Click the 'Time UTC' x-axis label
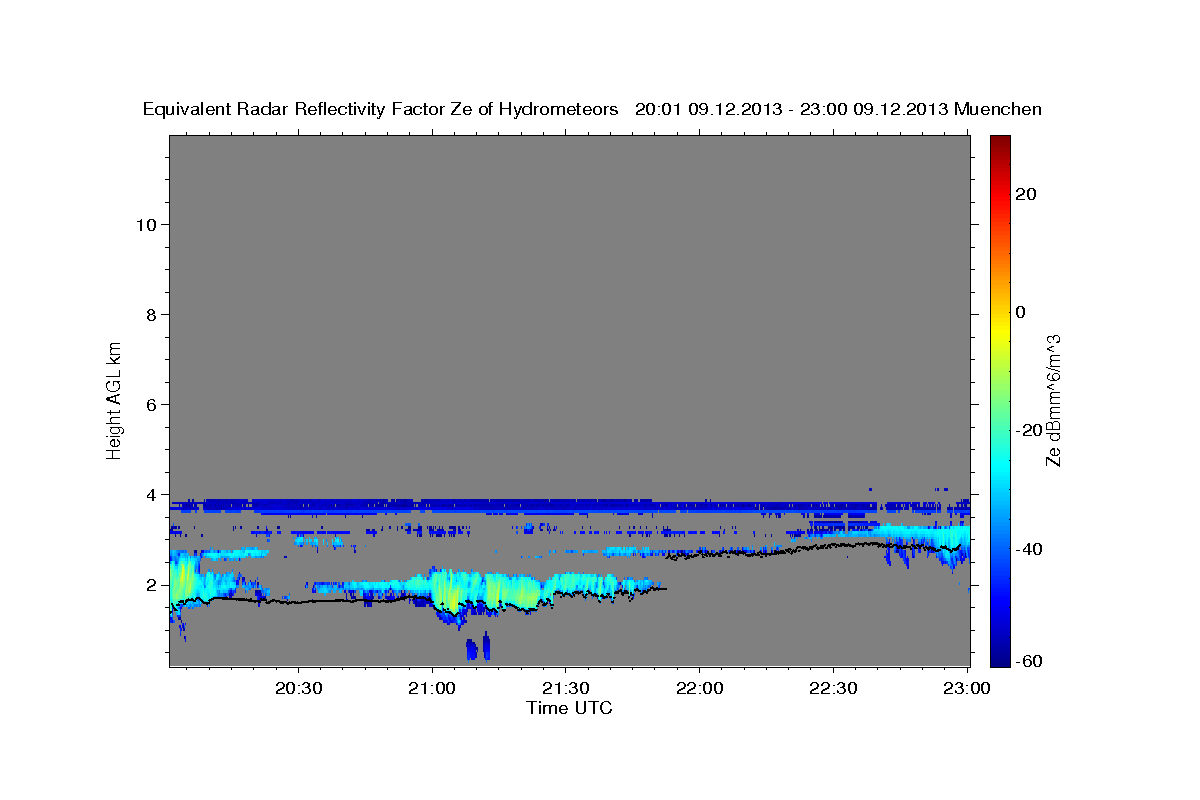The image size is (1200, 800). (x=569, y=708)
